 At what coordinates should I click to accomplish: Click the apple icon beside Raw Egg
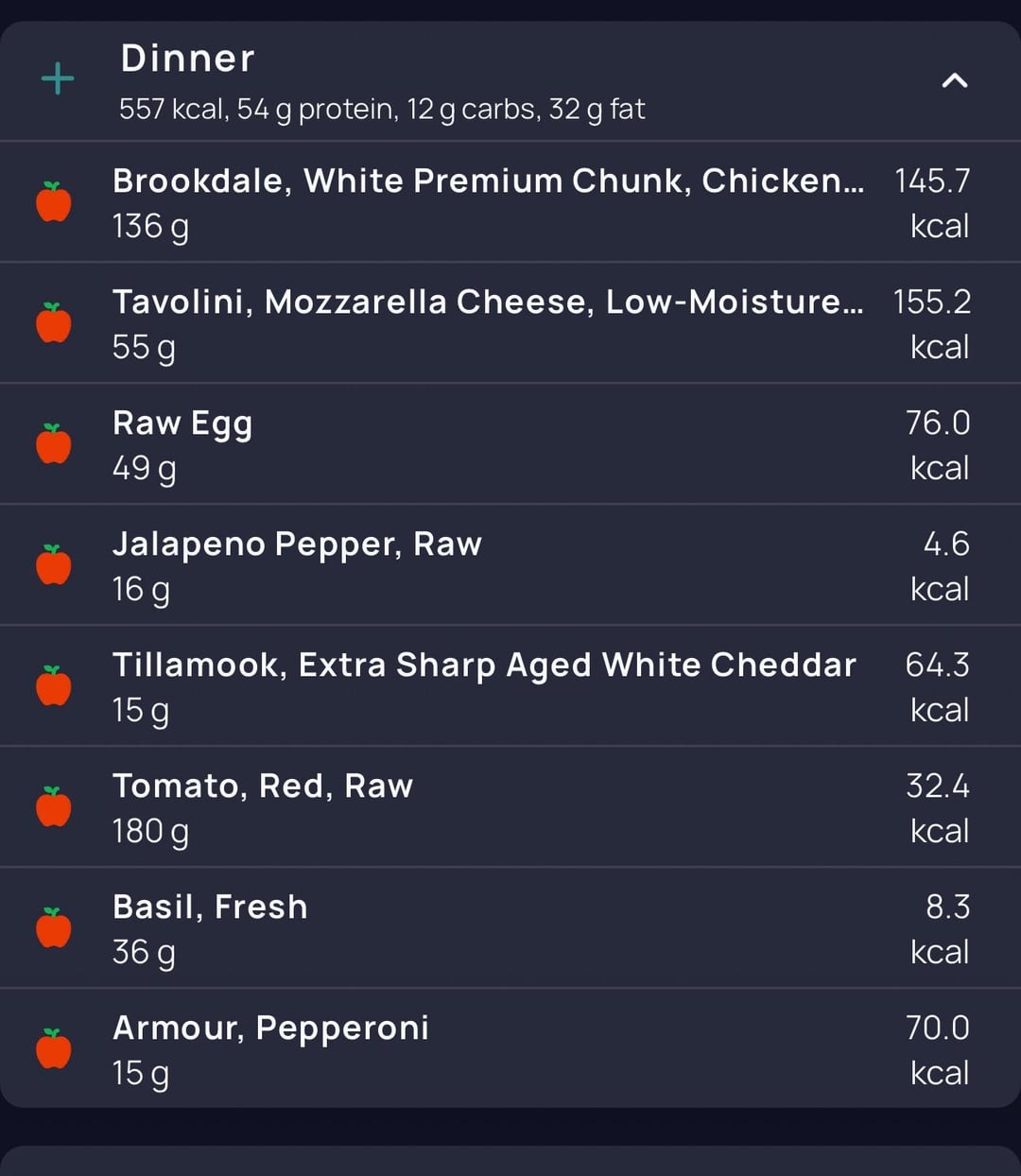point(54,443)
